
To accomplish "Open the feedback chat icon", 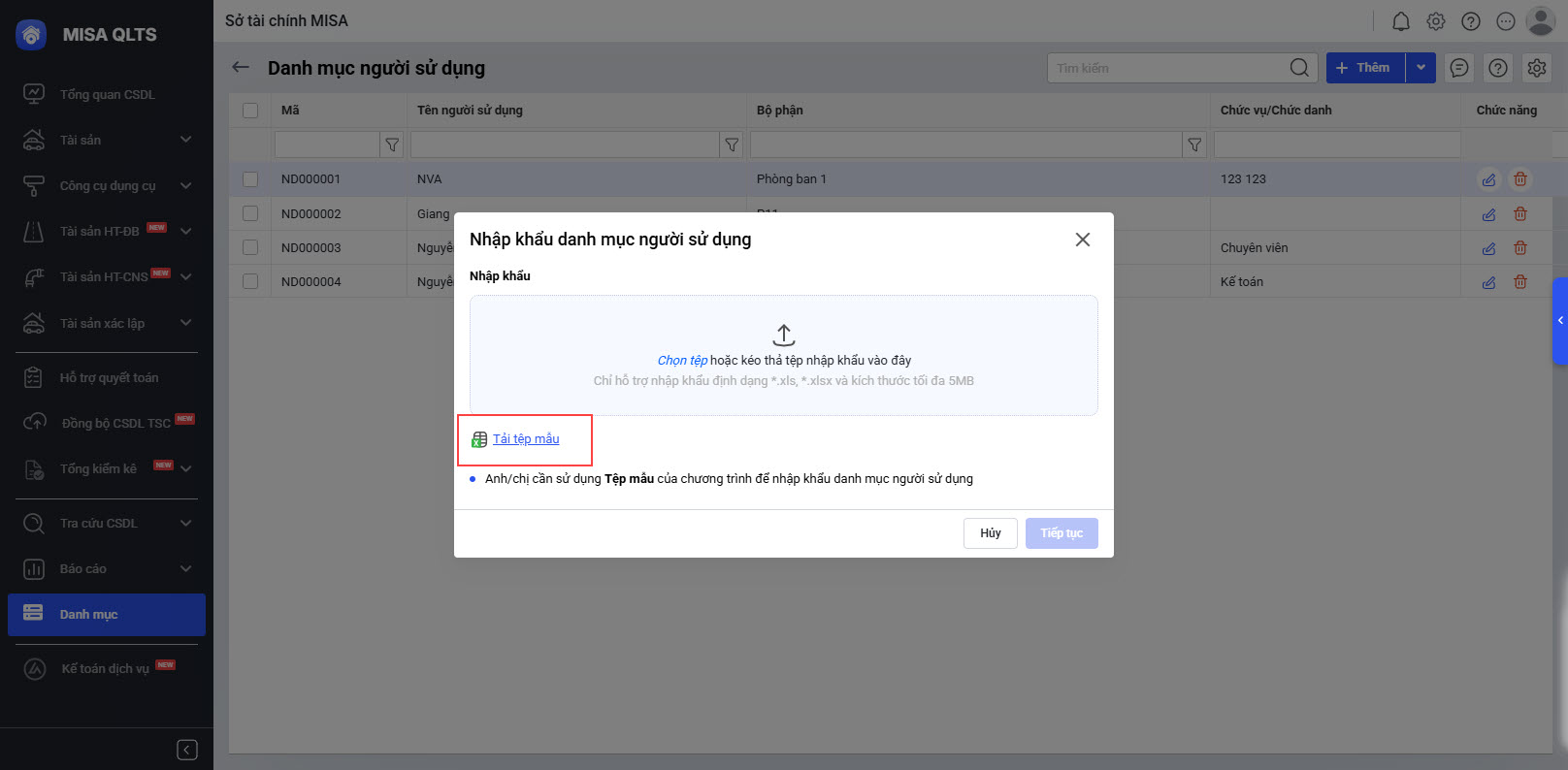I will point(1458,68).
